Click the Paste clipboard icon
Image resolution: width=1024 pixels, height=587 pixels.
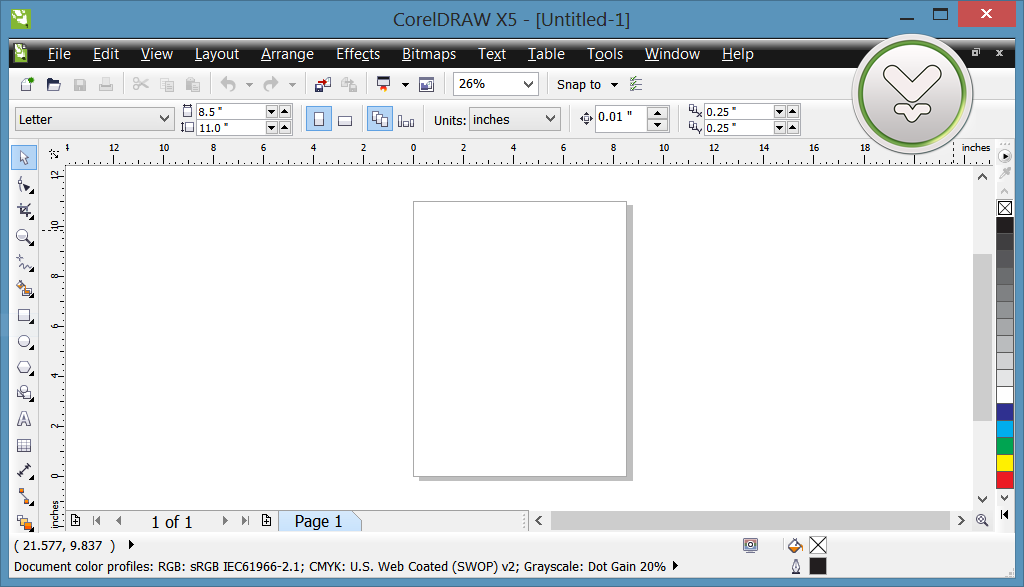[x=193, y=84]
